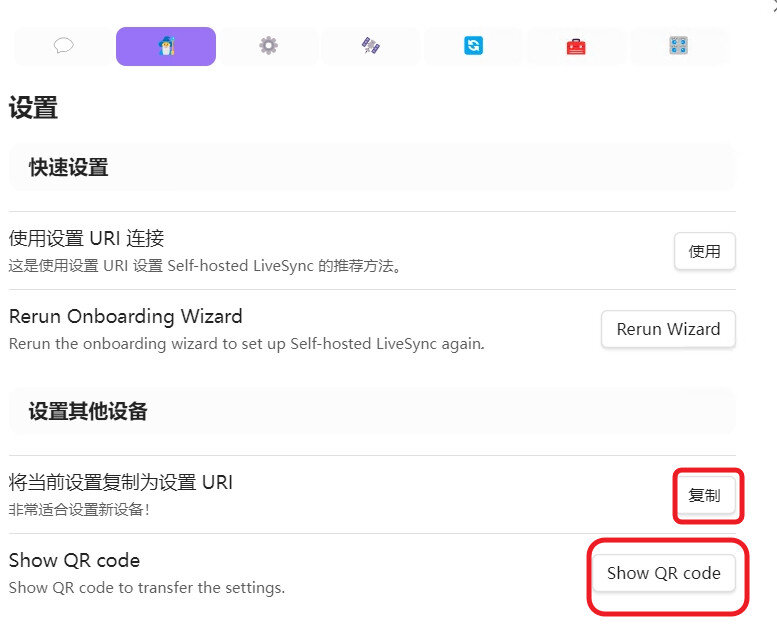Open the blue sync arrows tab
777x630 pixels.
click(x=473, y=46)
